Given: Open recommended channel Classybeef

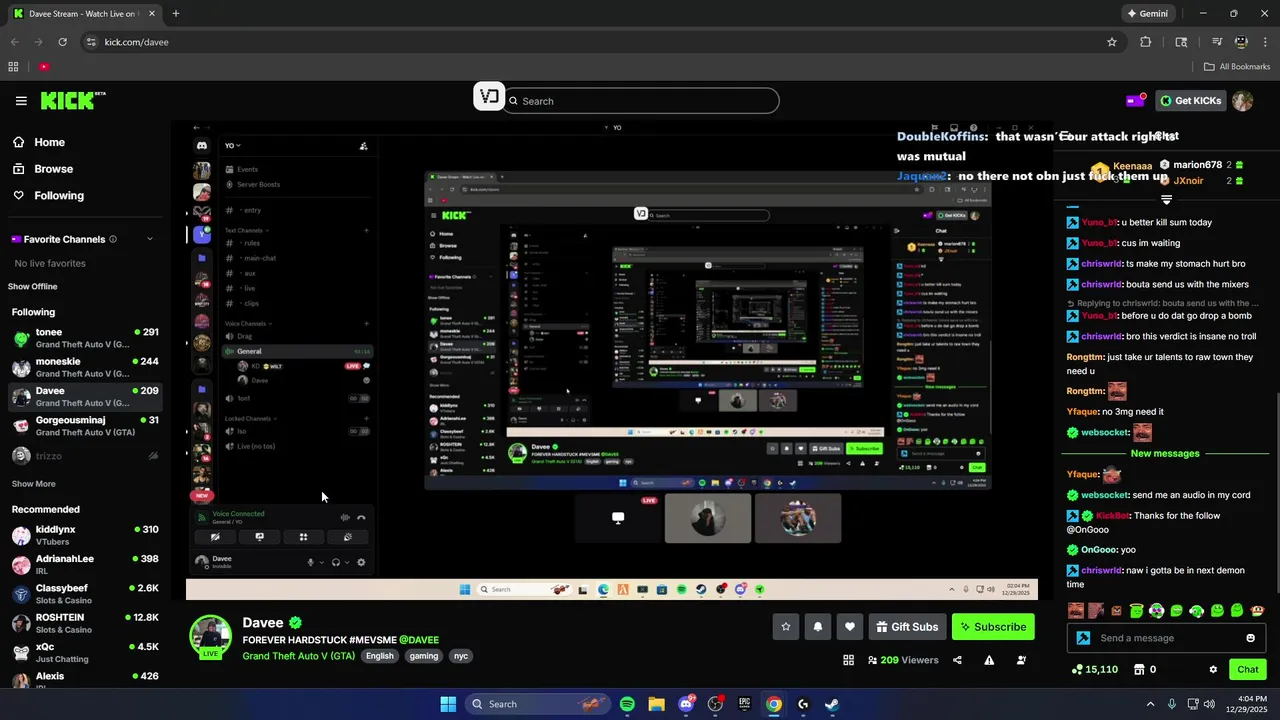Looking at the screenshot, I should (85, 594).
